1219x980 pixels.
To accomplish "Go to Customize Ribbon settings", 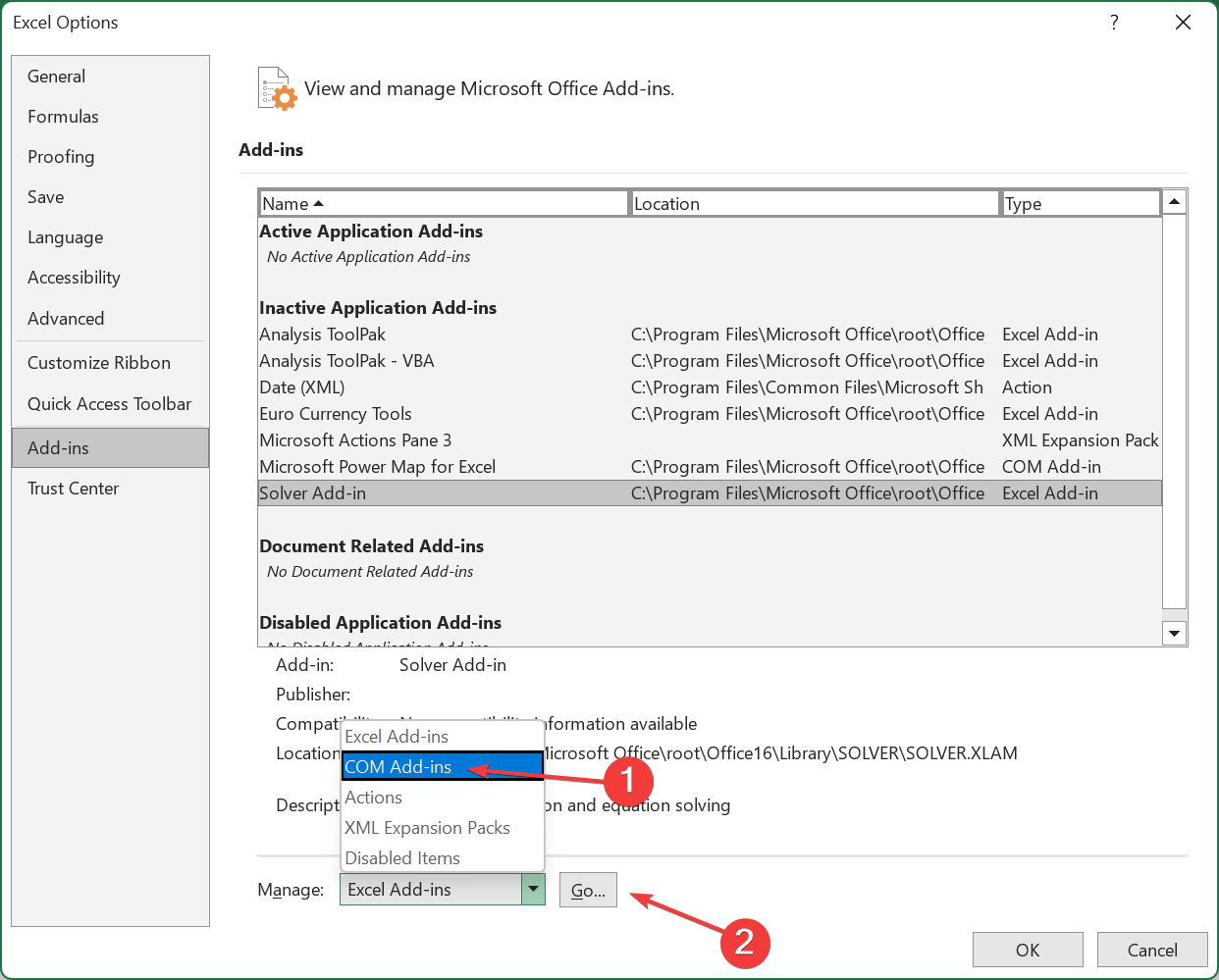I will [x=99, y=363].
